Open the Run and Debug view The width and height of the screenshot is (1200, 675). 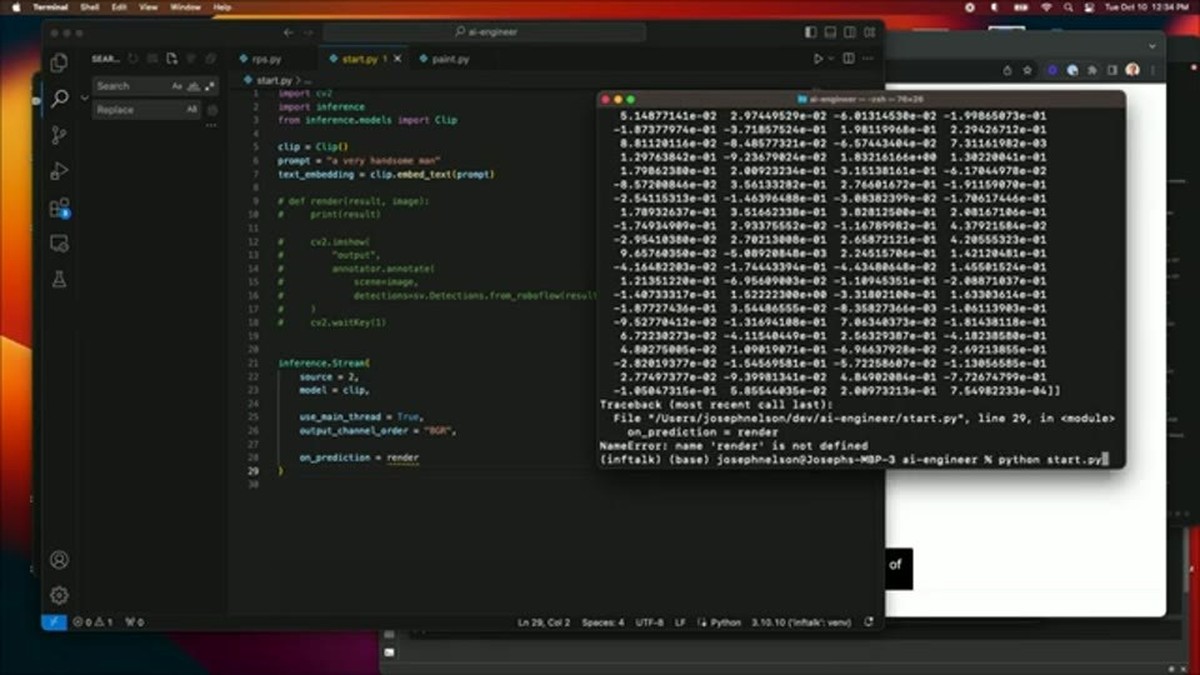pyautogui.click(x=59, y=171)
